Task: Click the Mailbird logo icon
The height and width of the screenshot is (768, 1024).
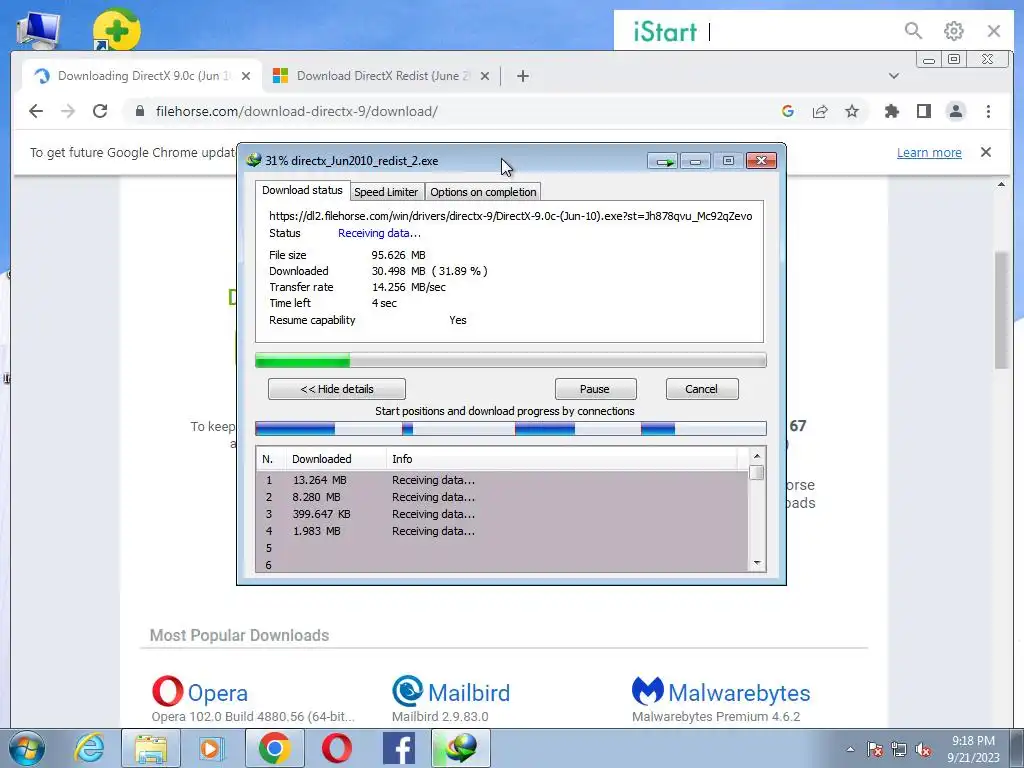Action: [x=408, y=691]
